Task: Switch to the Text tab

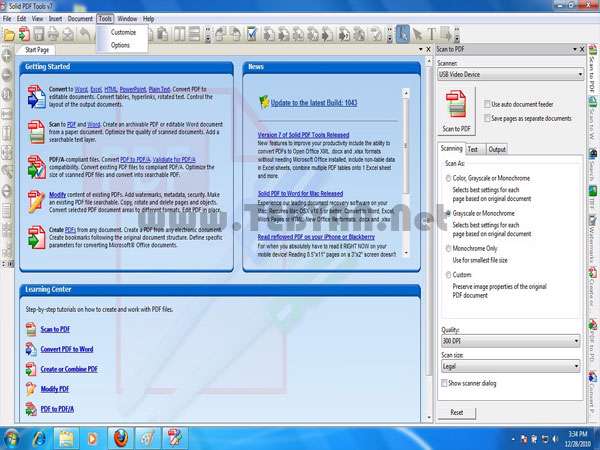Action: pos(473,149)
